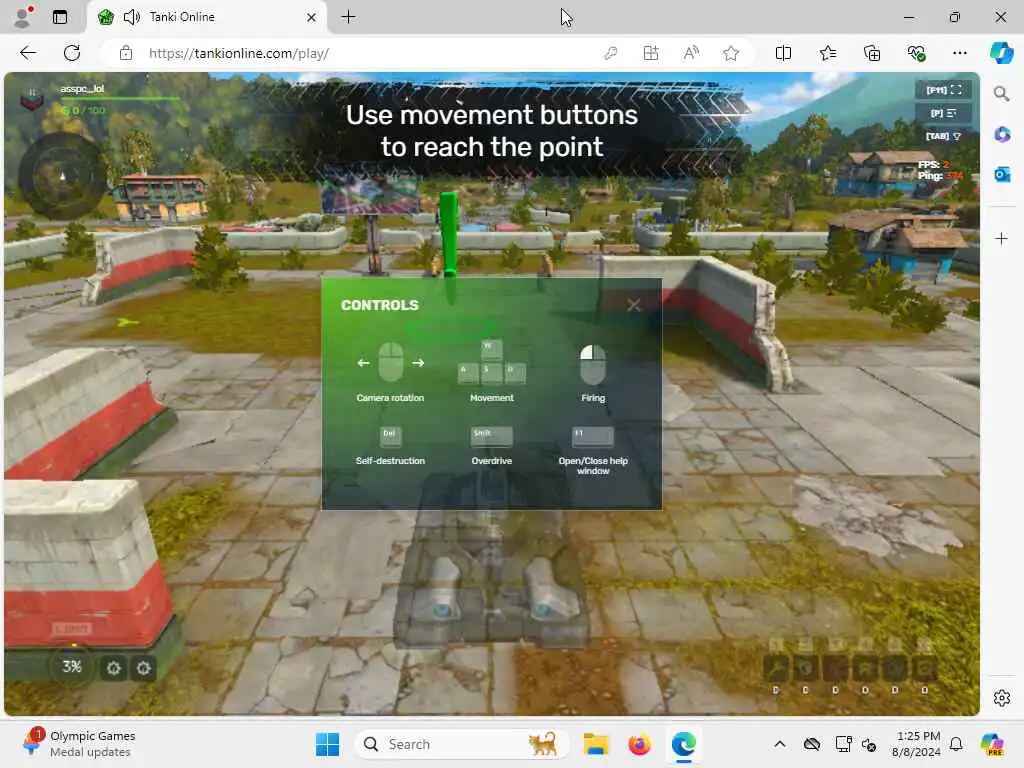This screenshot has width=1024, height=768.
Task: Click the 'Camera rotation' label
Action: point(390,398)
